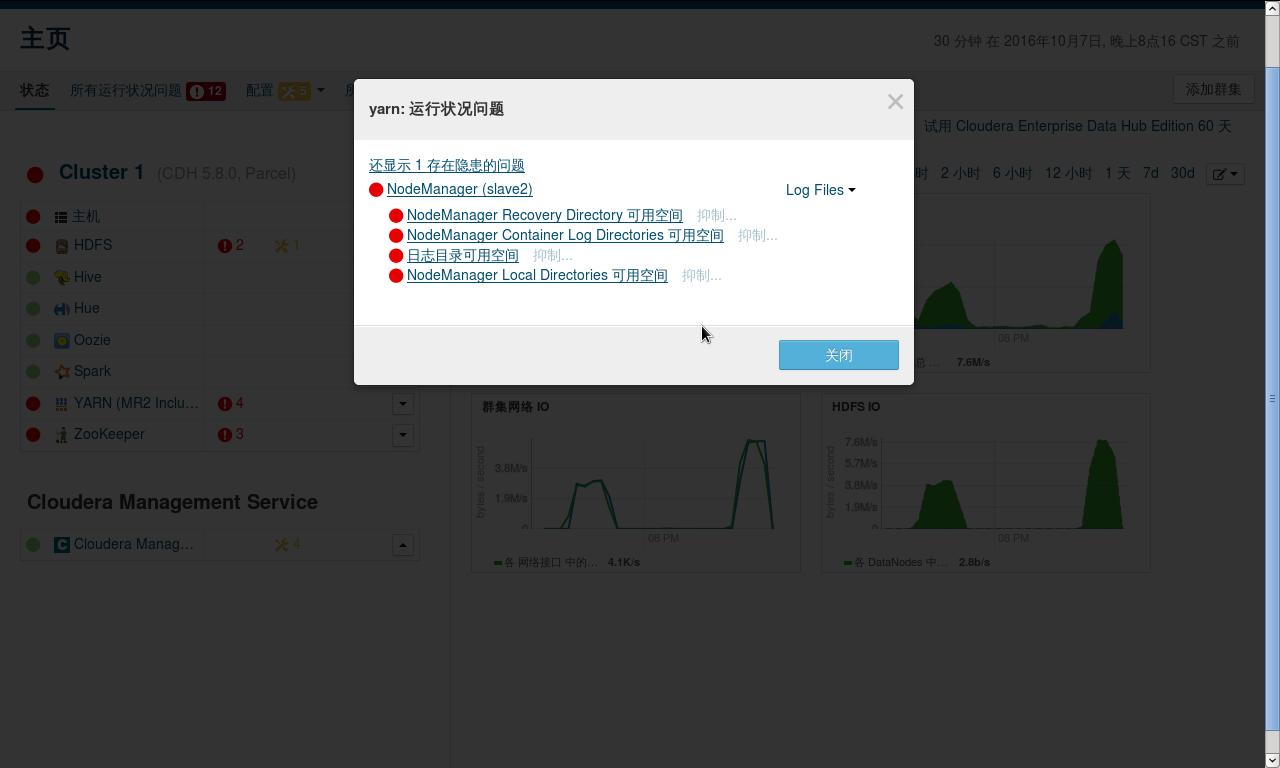Viewport: 1280px width, 768px height.
Task: Open the Spark service
Action: pos(92,371)
